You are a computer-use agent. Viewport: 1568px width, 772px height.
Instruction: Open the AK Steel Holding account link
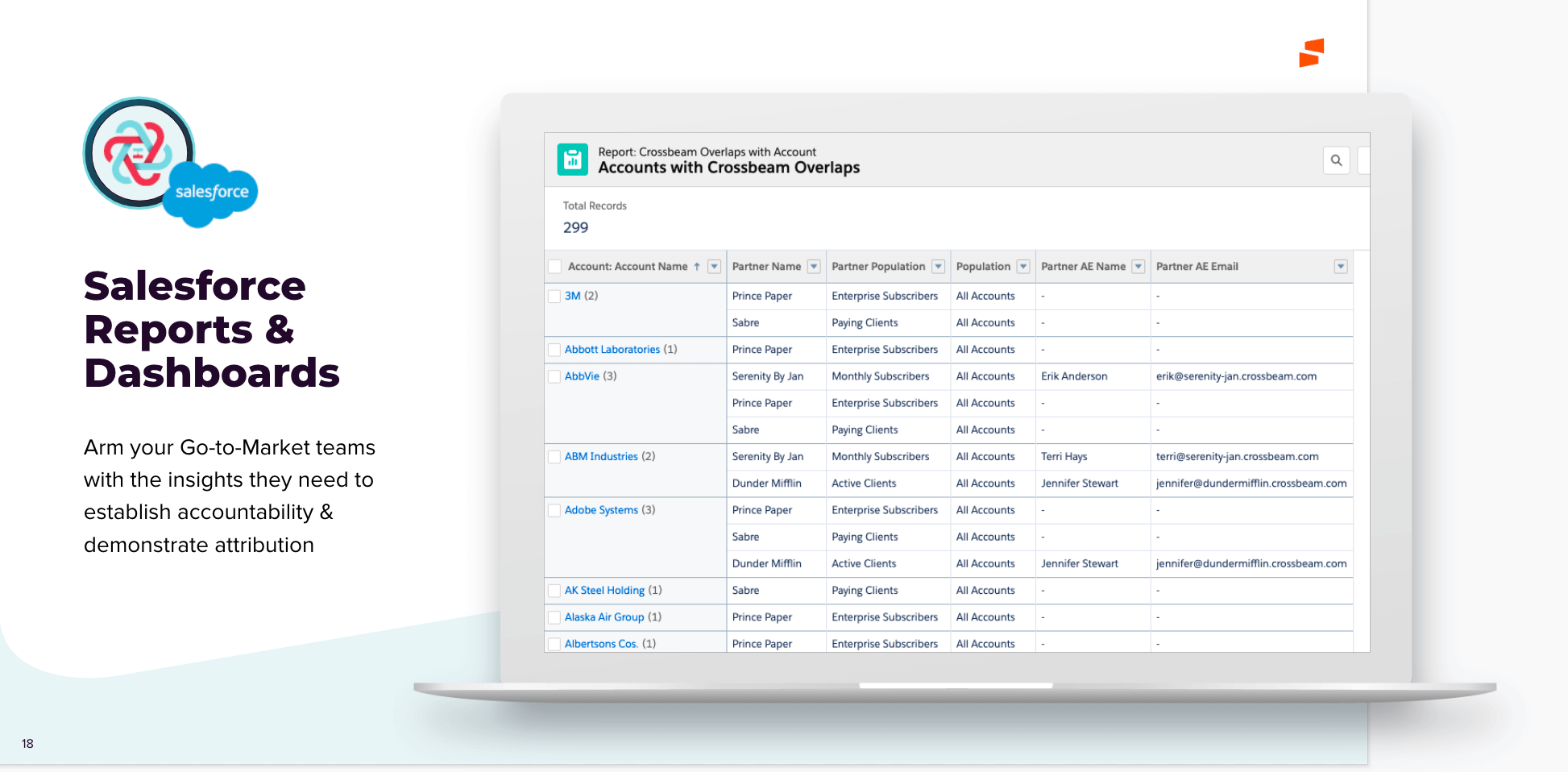tap(604, 591)
